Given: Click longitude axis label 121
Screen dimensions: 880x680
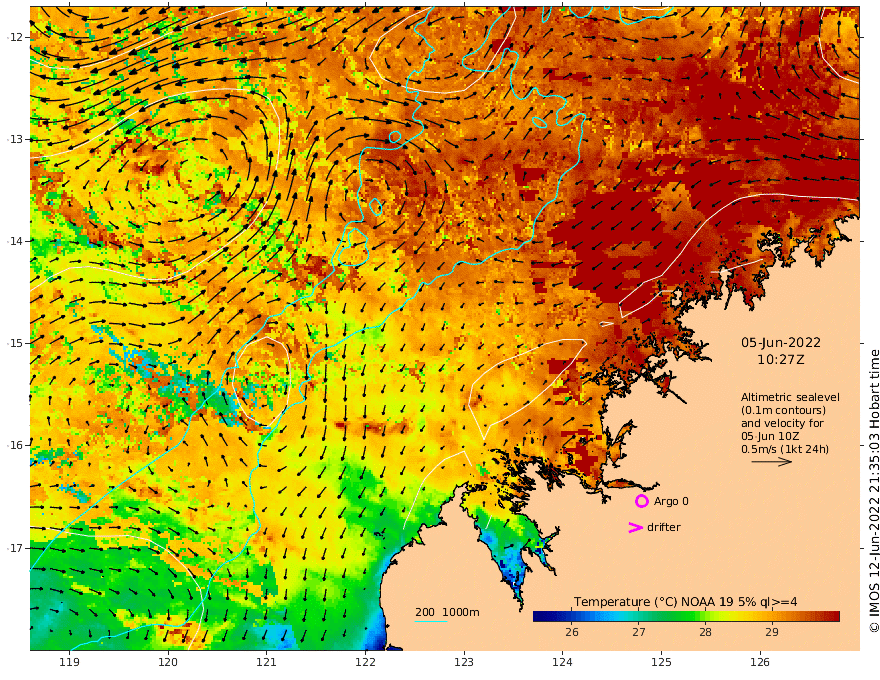Looking at the screenshot, I should (267, 662).
